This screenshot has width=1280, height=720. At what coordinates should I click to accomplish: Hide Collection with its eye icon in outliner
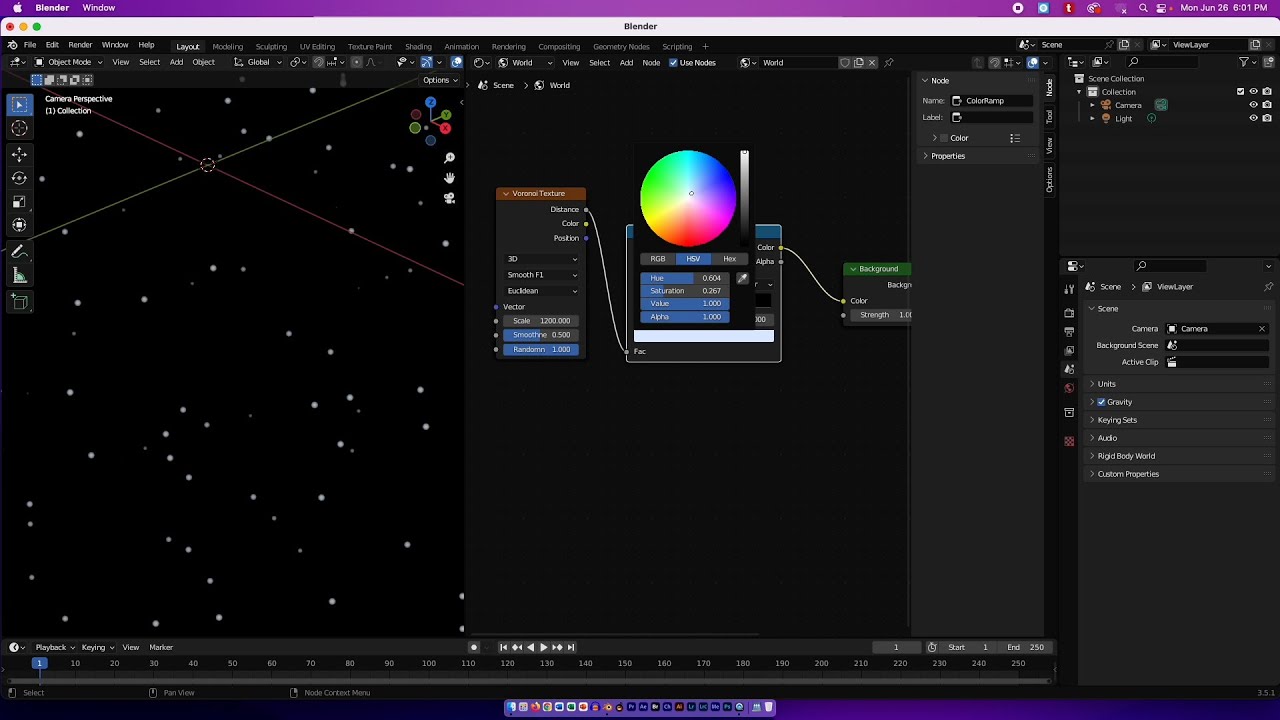click(1254, 91)
